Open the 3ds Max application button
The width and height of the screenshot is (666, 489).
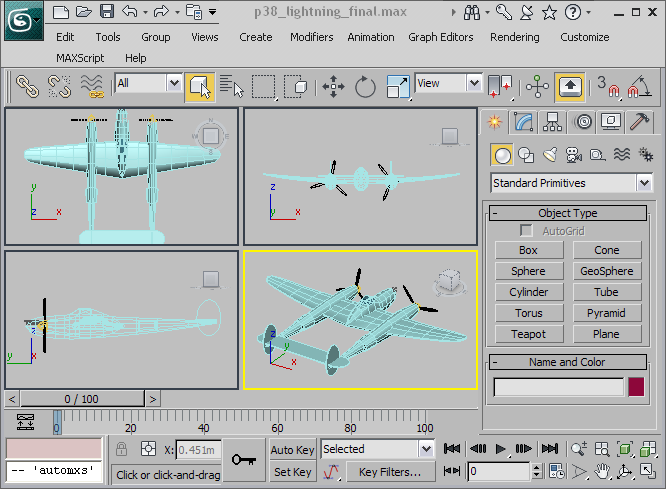click(x=24, y=21)
